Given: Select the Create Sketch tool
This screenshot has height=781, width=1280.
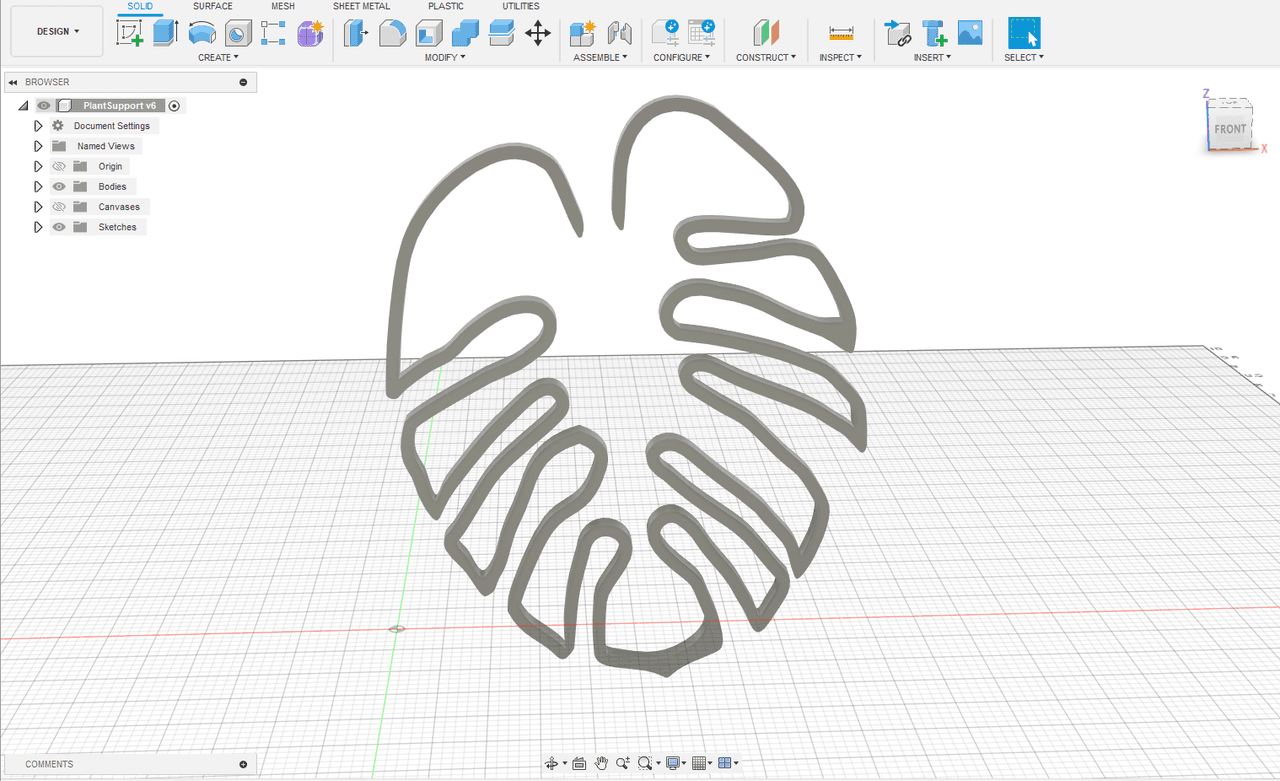Looking at the screenshot, I should coord(130,33).
